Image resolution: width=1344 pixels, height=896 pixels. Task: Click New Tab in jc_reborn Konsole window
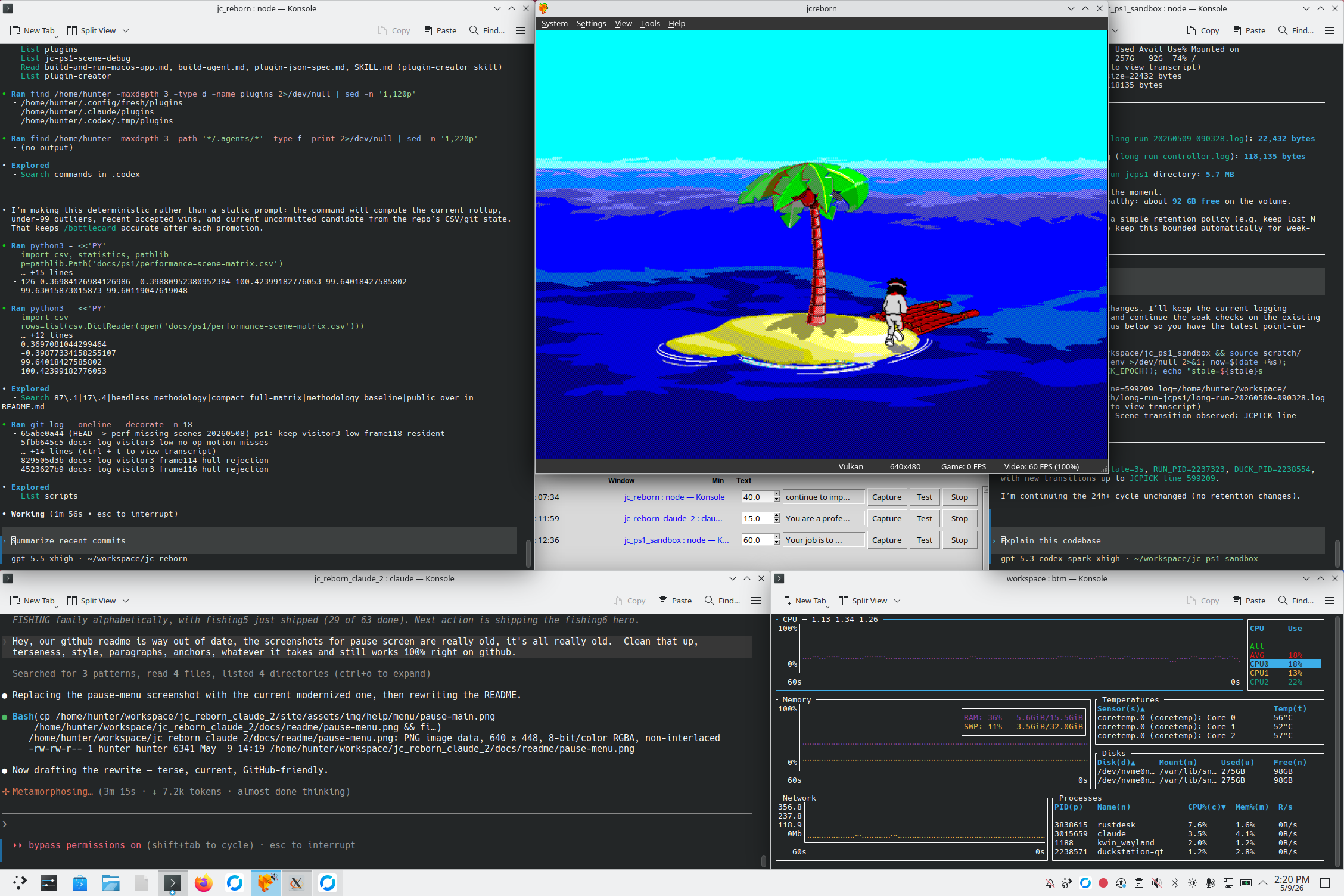pyautogui.click(x=32, y=30)
